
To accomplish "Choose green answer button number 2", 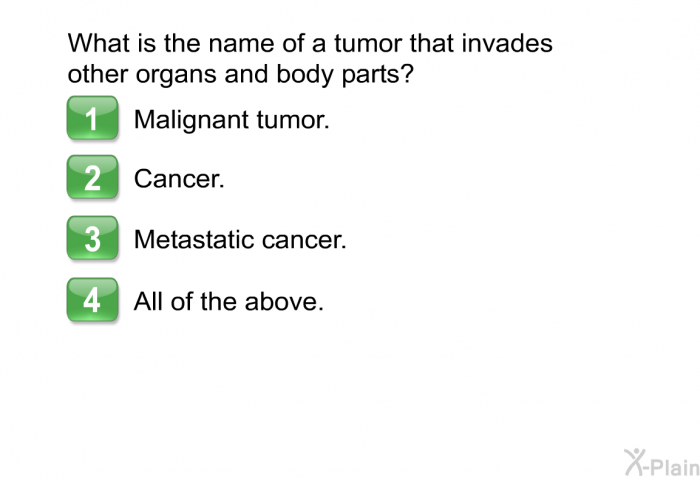I will tap(92, 177).
